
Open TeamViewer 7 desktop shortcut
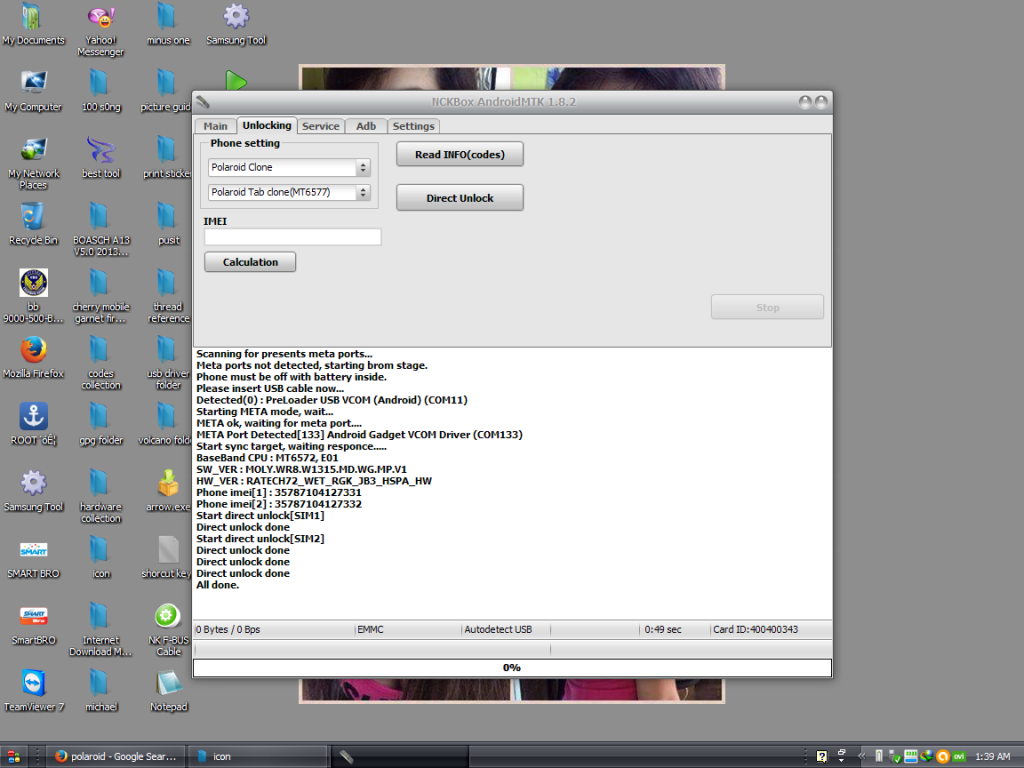(33, 683)
